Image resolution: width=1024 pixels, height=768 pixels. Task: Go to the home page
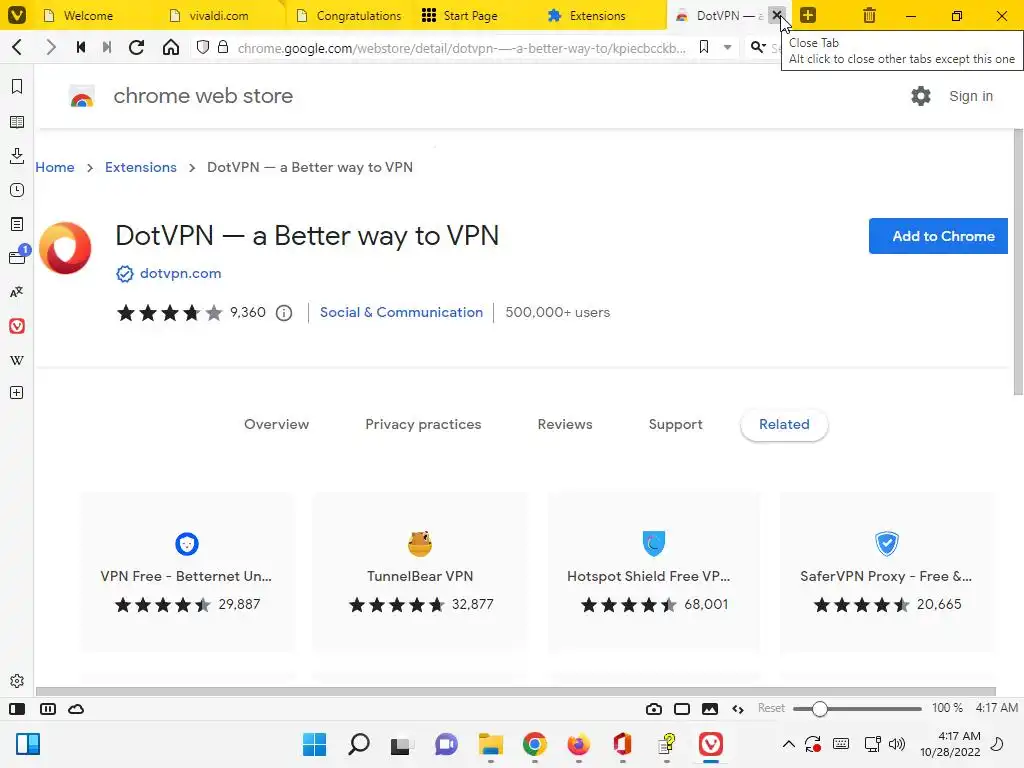pyautogui.click(x=170, y=47)
